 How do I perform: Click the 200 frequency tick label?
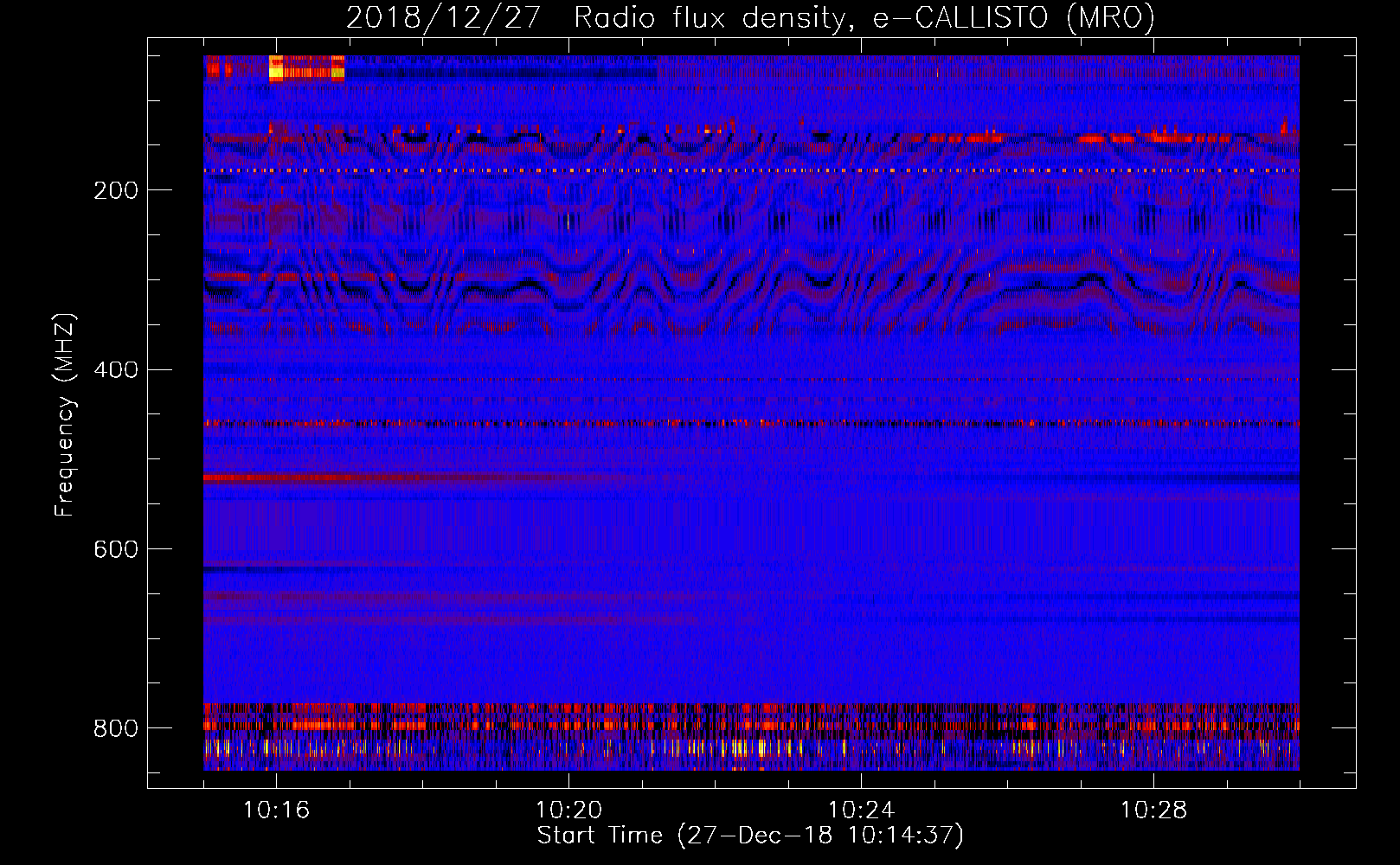tap(115, 190)
